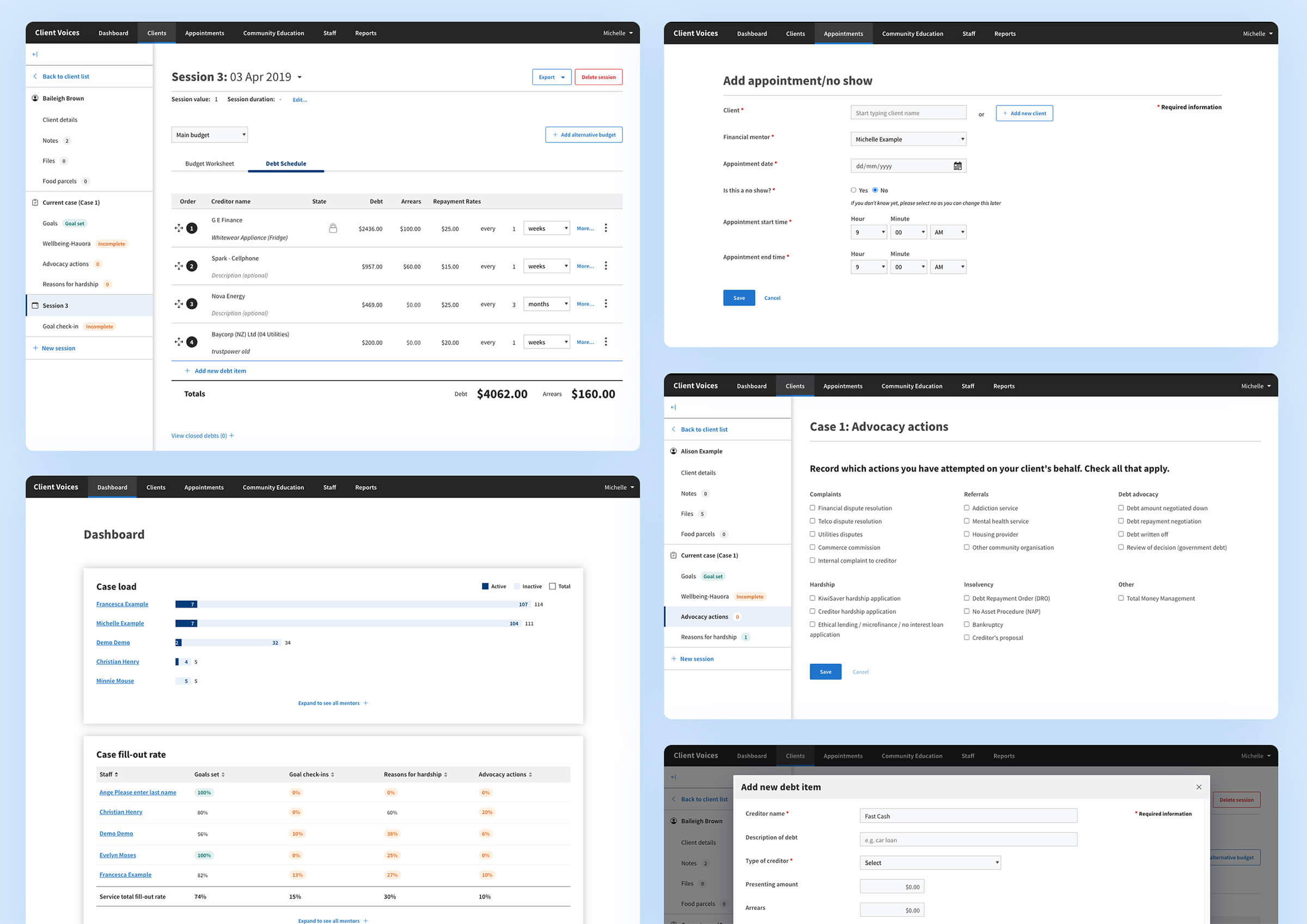
Task: Open the Community Education navigation item
Action: tap(273, 33)
